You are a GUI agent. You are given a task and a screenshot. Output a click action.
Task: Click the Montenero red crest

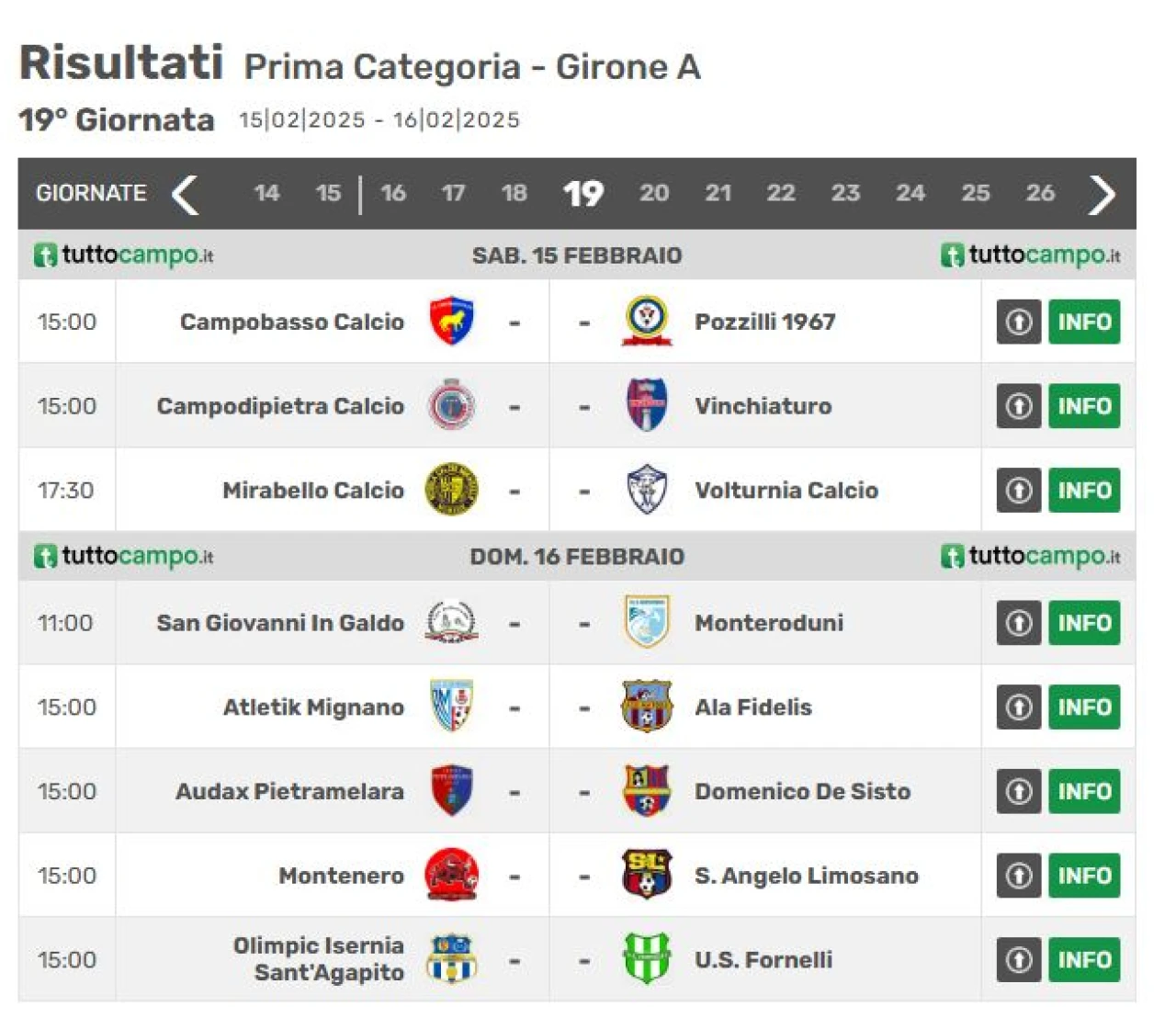point(451,875)
